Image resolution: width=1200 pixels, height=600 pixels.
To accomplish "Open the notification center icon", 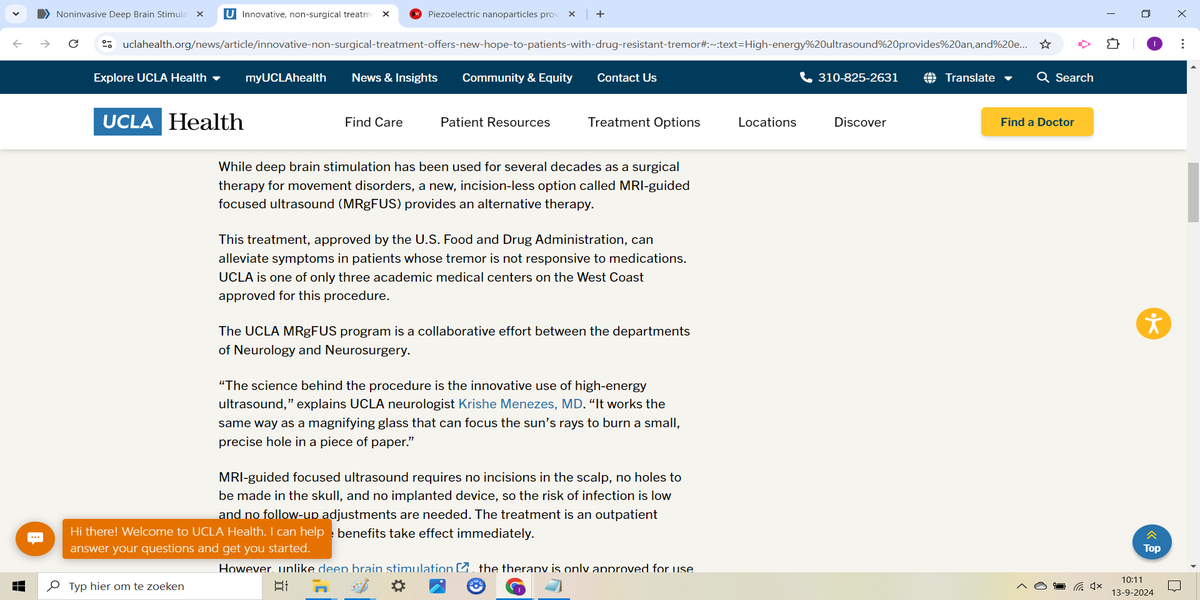I will 1176,586.
